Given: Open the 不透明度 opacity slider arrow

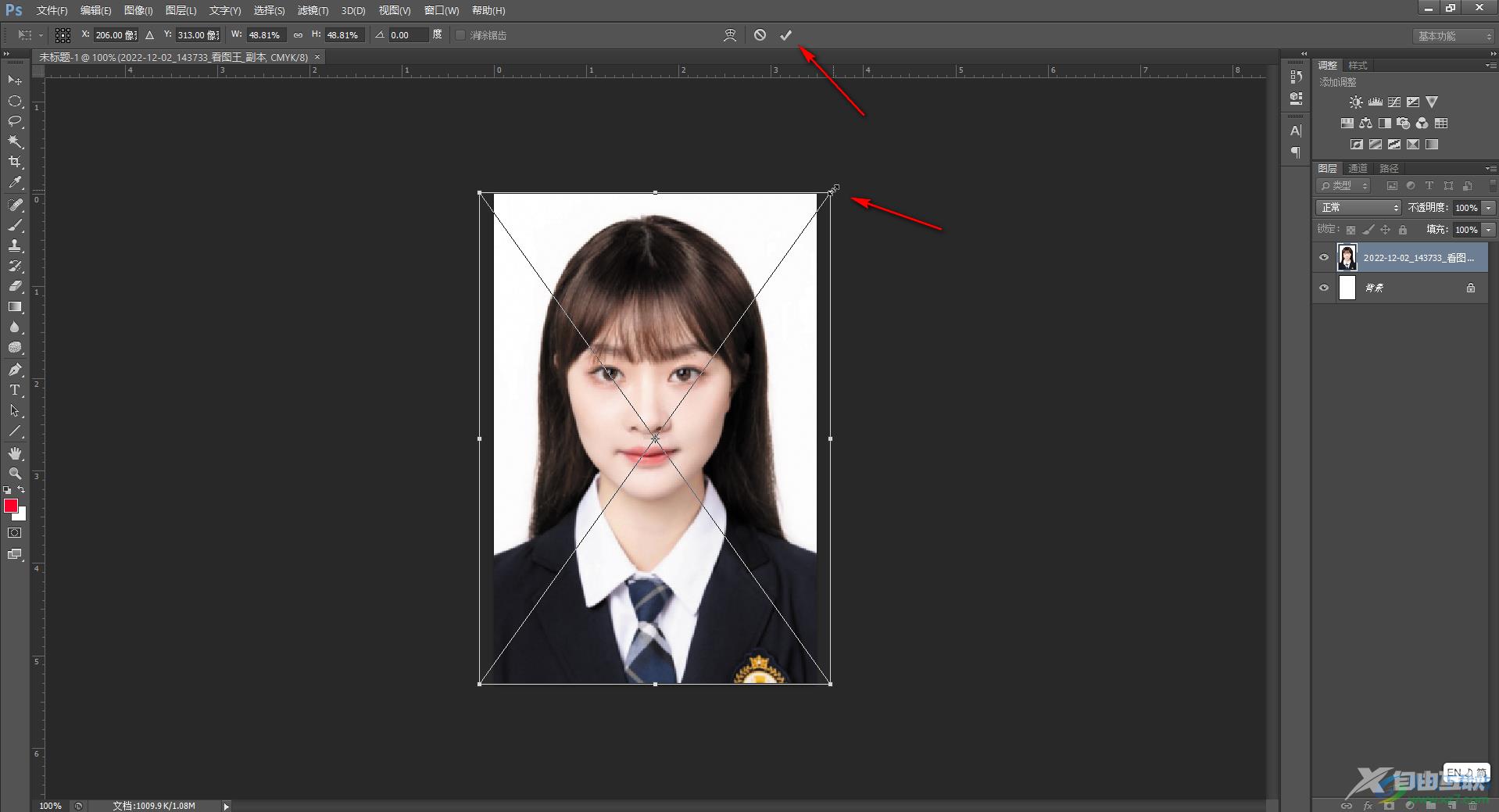Looking at the screenshot, I should (x=1489, y=208).
